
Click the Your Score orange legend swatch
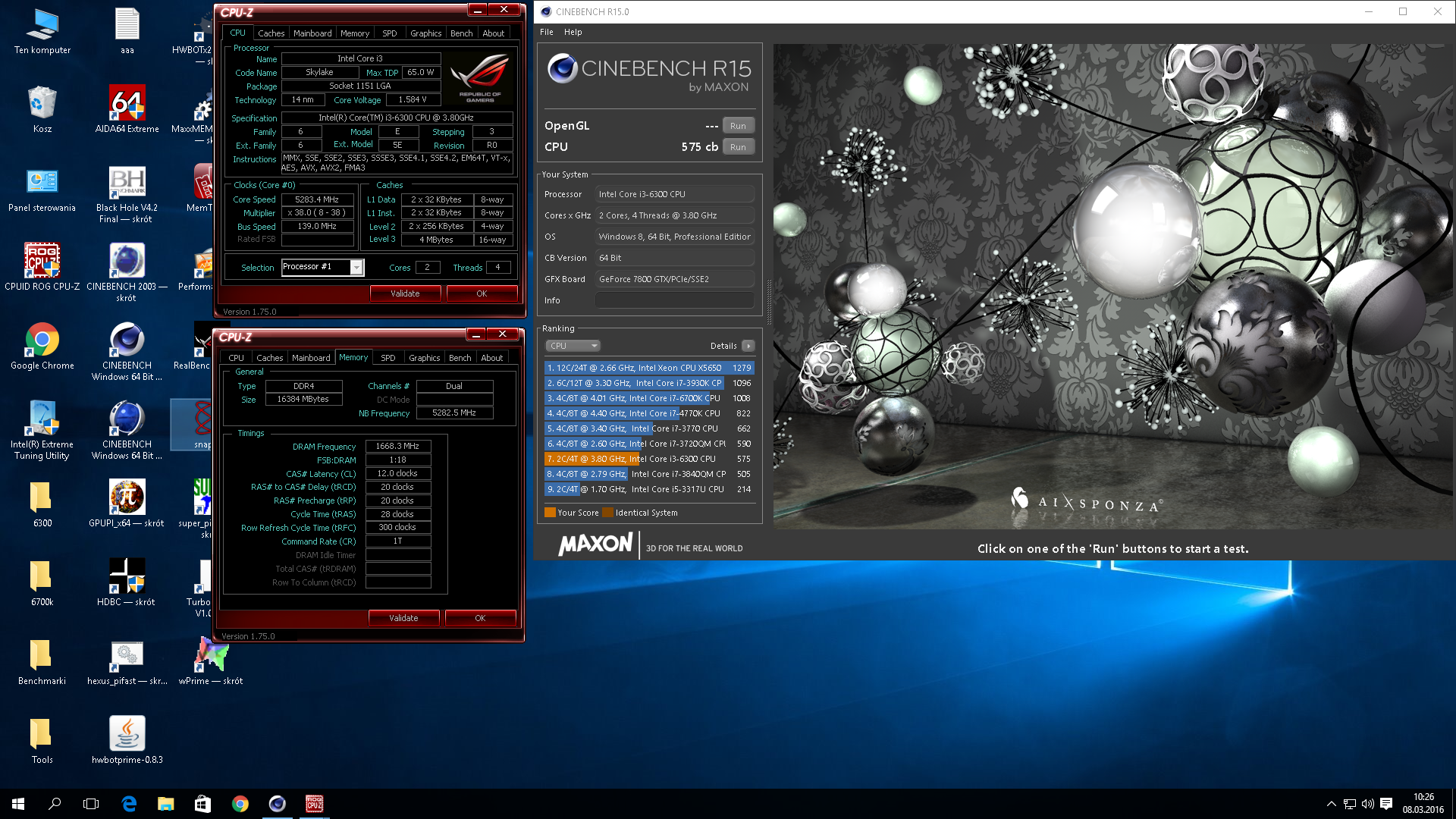coord(551,513)
